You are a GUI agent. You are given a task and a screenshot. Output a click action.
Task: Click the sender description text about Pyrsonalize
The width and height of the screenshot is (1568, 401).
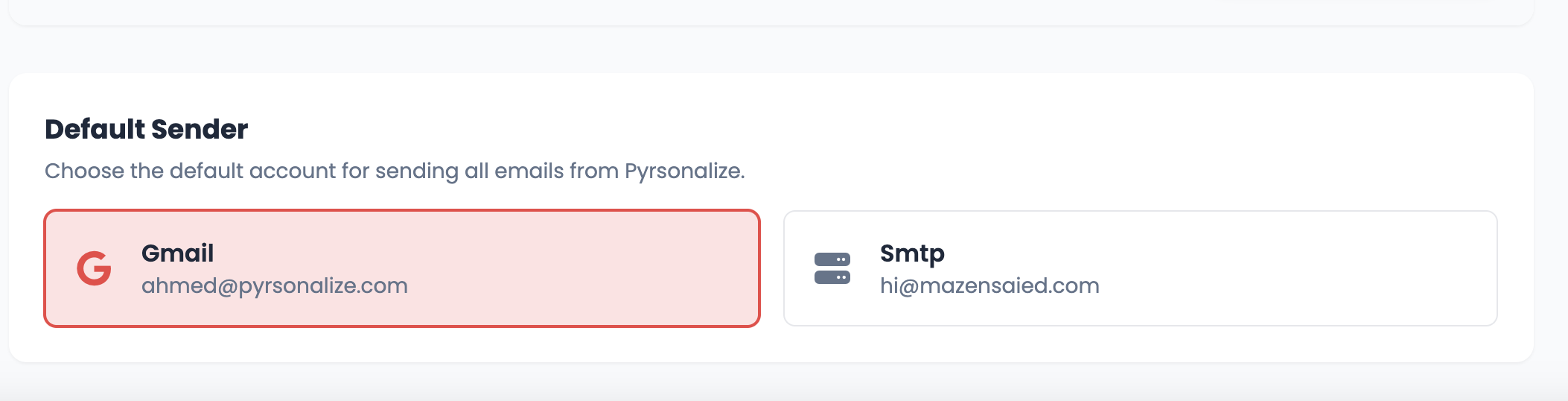click(x=395, y=171)
